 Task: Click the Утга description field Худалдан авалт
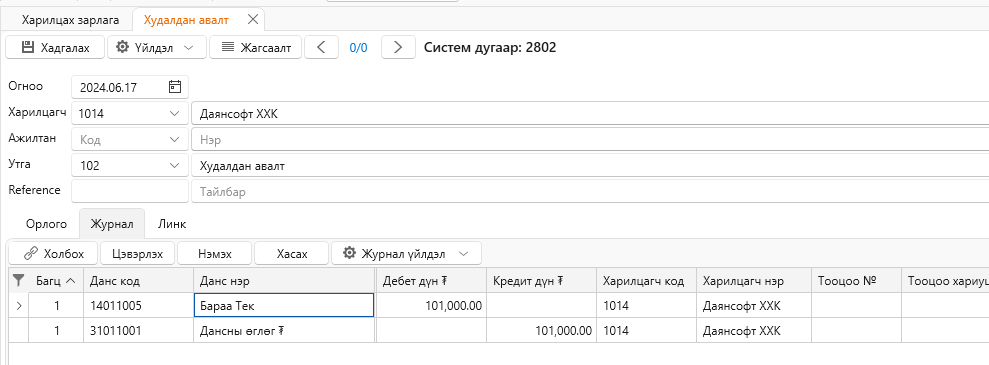tap(590, 166)
